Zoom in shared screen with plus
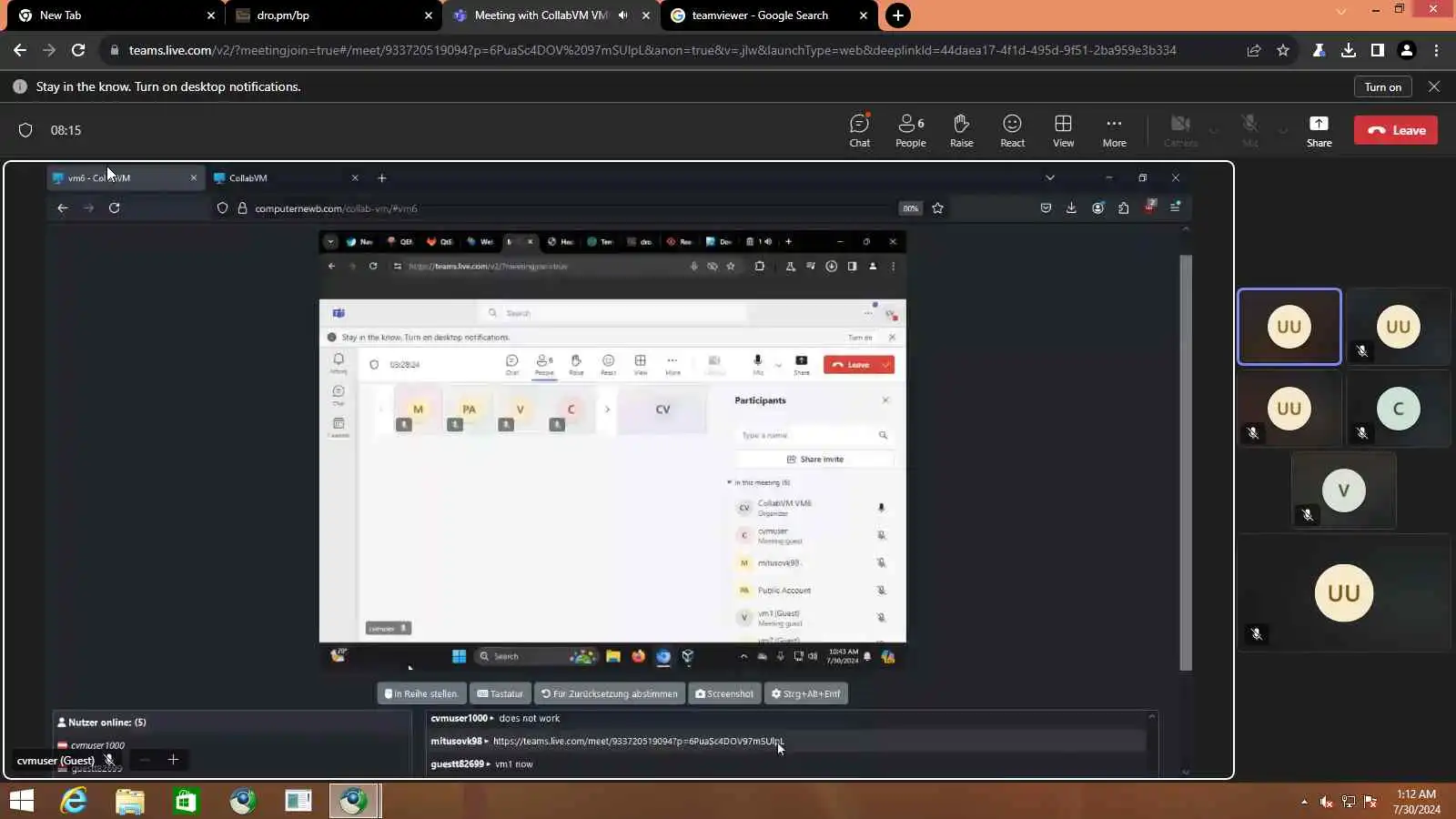The image size is (1456, 819). click(173, 760)
